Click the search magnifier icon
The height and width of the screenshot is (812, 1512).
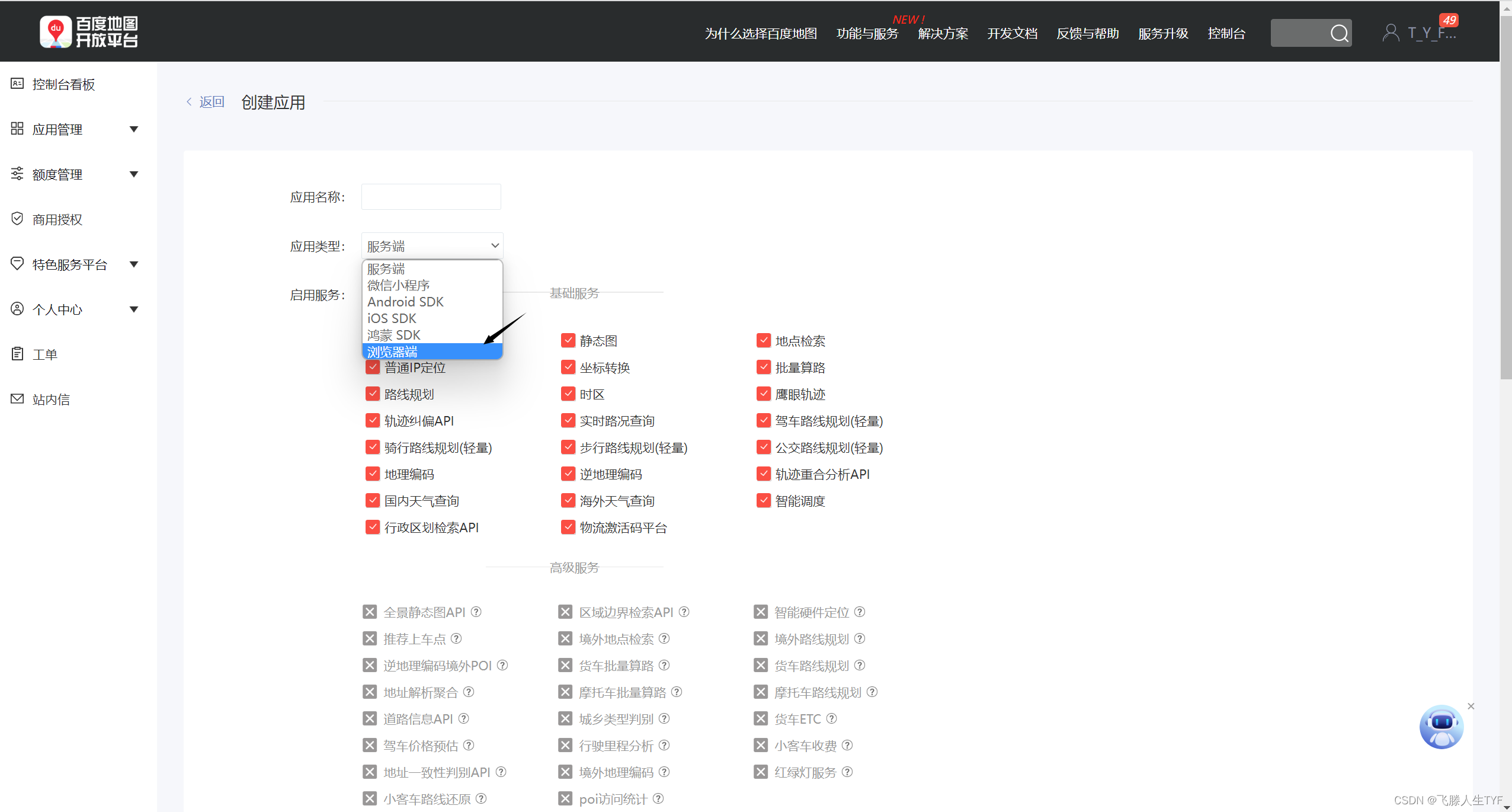[1338, 33]
